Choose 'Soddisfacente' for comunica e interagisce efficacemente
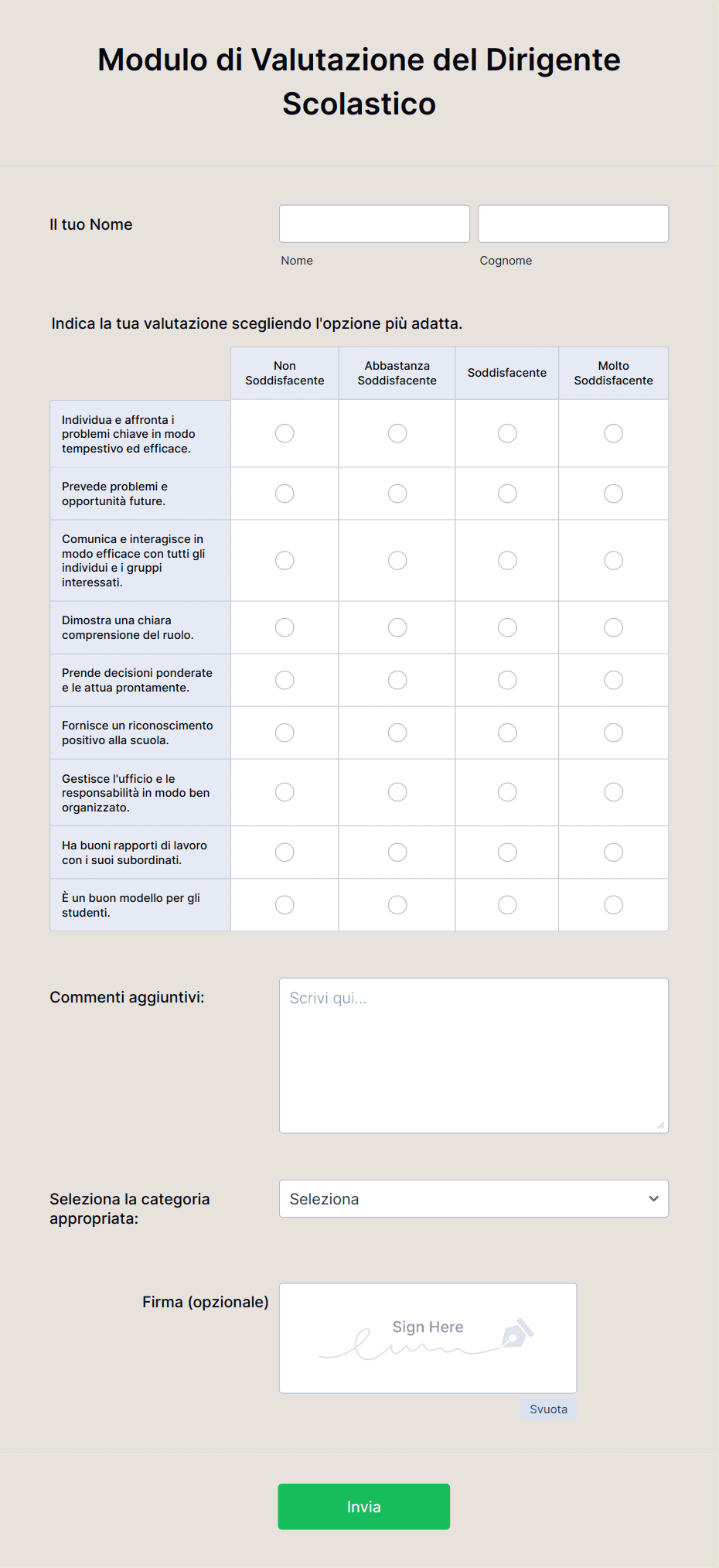719x1568 pixels. pyautogui.click(x=506, y=560)
